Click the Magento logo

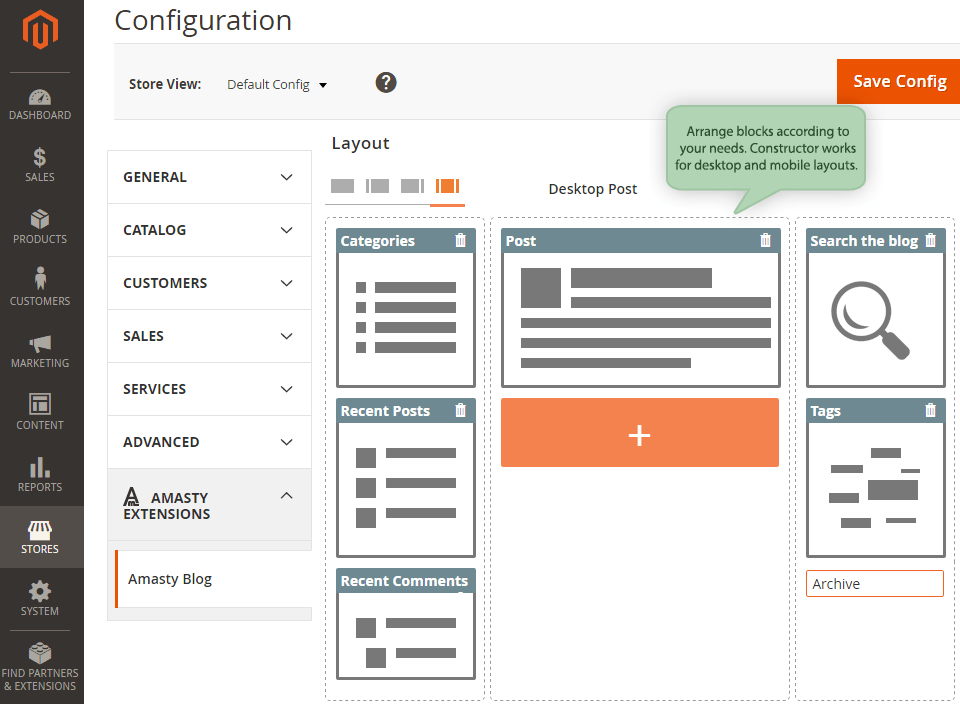click(x=41, y=32)
